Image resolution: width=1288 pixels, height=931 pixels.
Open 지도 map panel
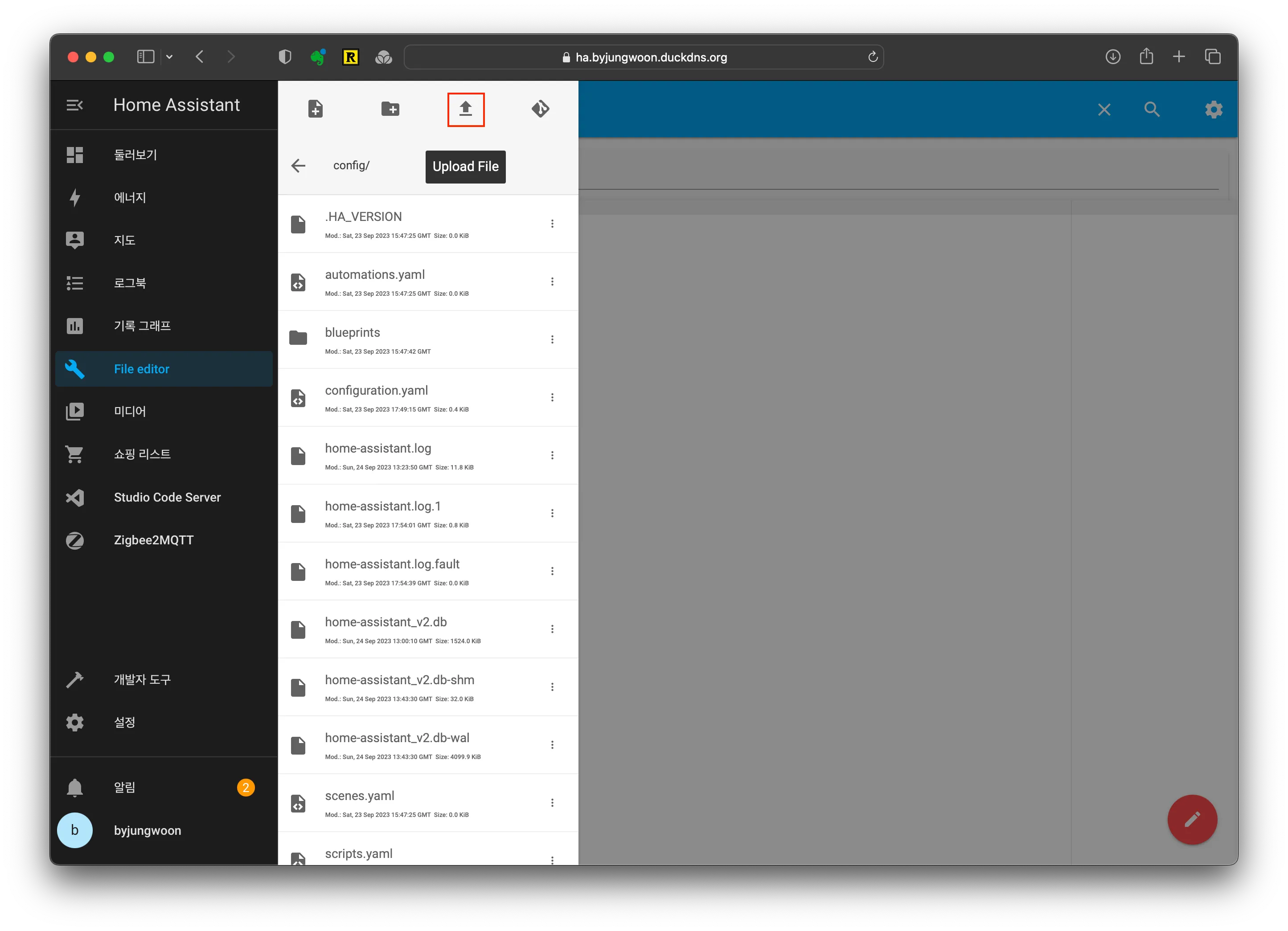[164, 240]
